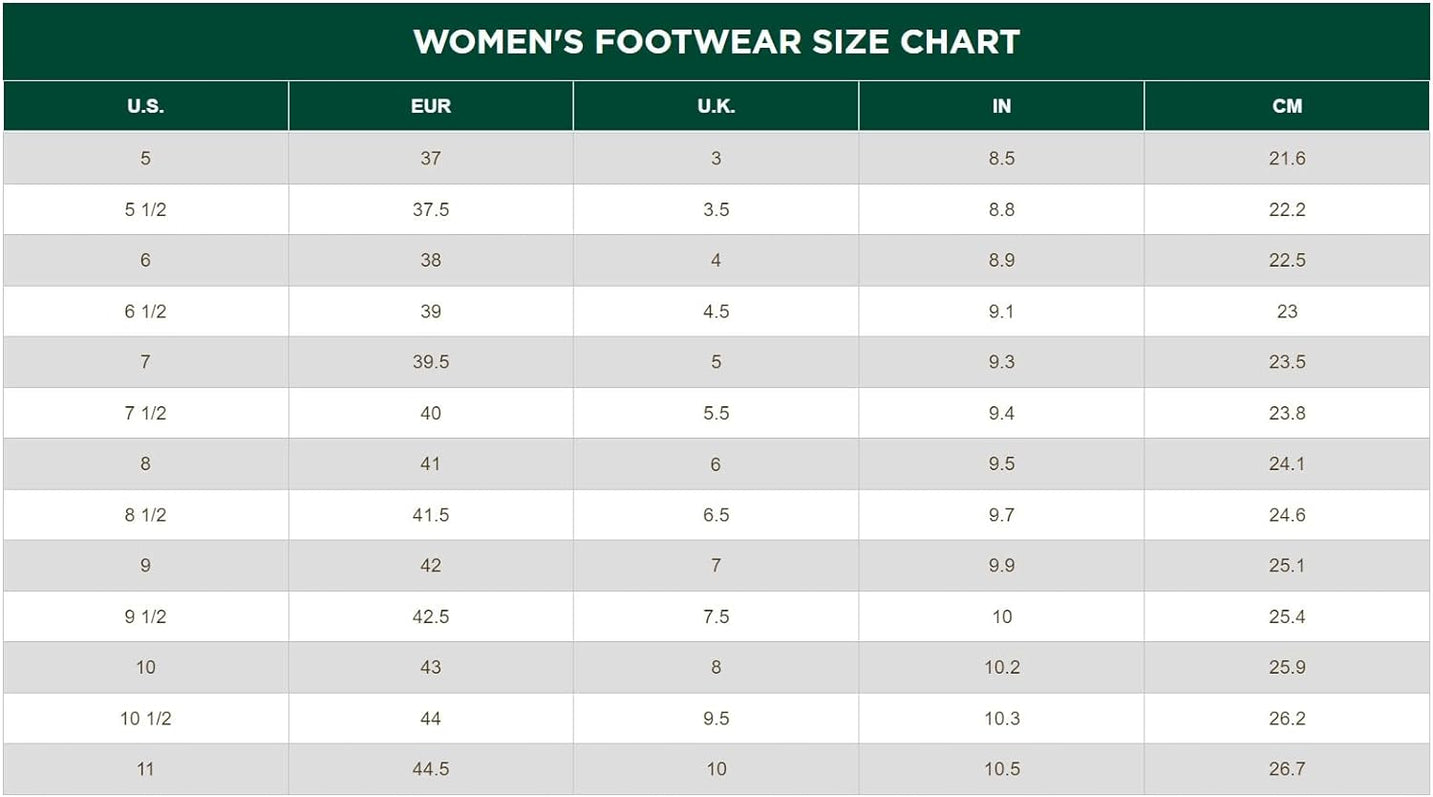1433x797 pixels.
Task: Select U.S. size 10 1/2 cell
Action: (146, 719)
